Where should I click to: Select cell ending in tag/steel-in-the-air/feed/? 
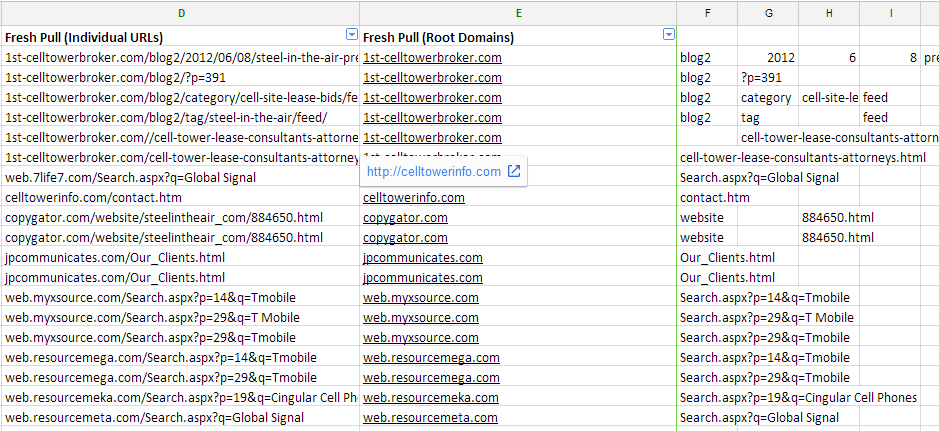pyautogui.click(x=181, y=118)
